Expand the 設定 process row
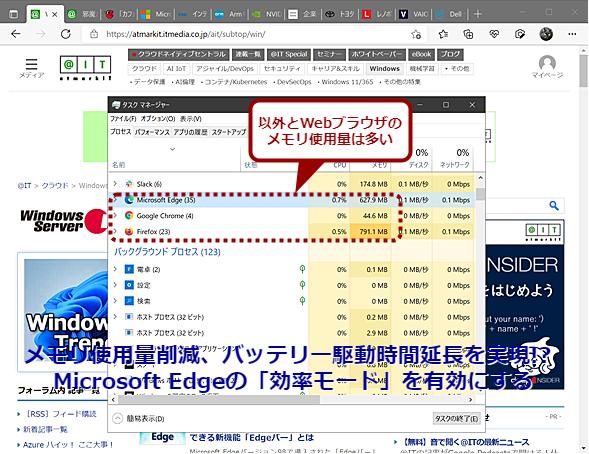The width and height of the screenshot is (589, 454). point(115,285)
